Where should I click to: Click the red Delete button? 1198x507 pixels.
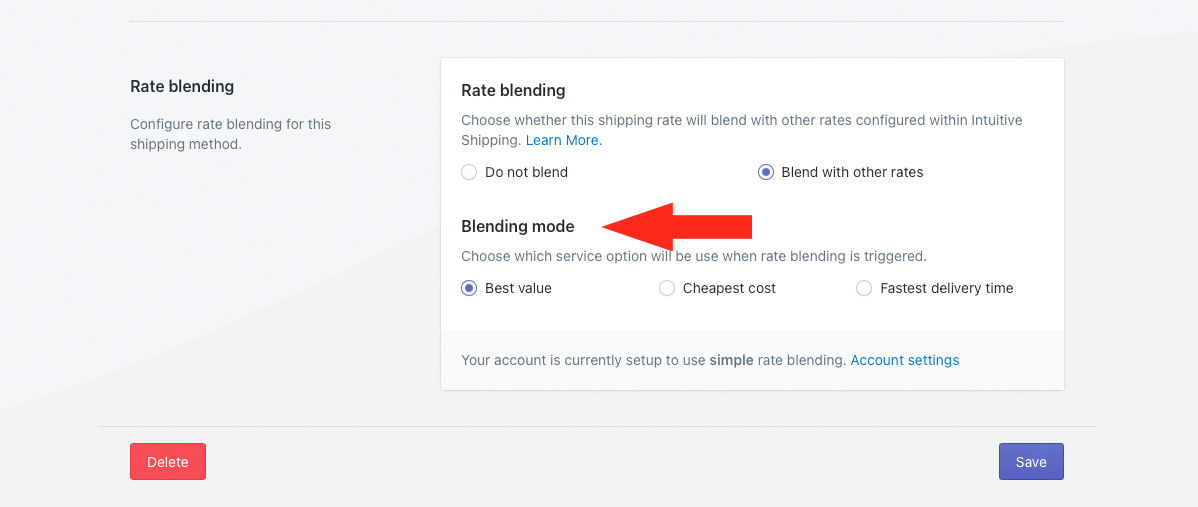tap(168, 462)
